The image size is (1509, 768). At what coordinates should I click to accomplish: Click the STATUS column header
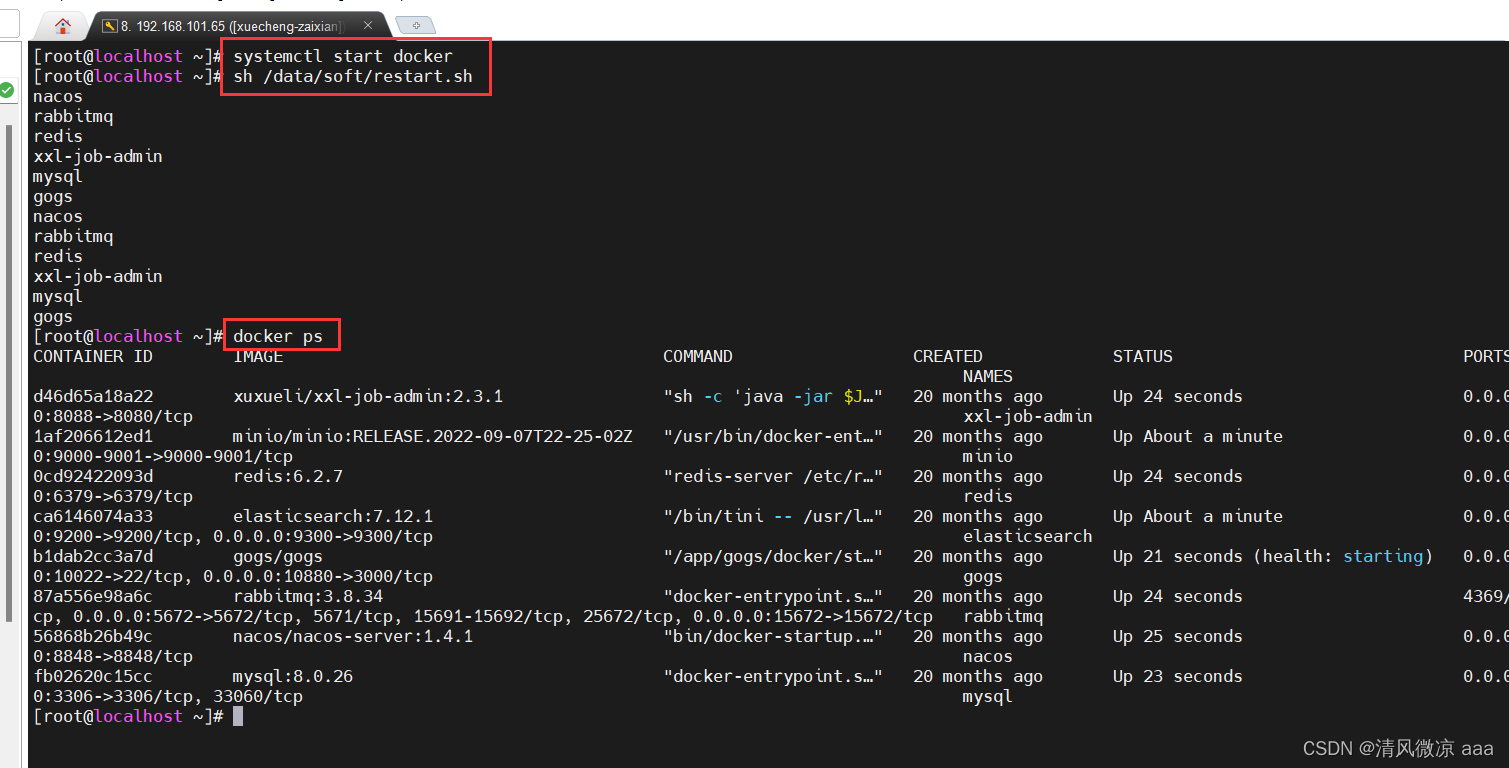pos(1143,356)
